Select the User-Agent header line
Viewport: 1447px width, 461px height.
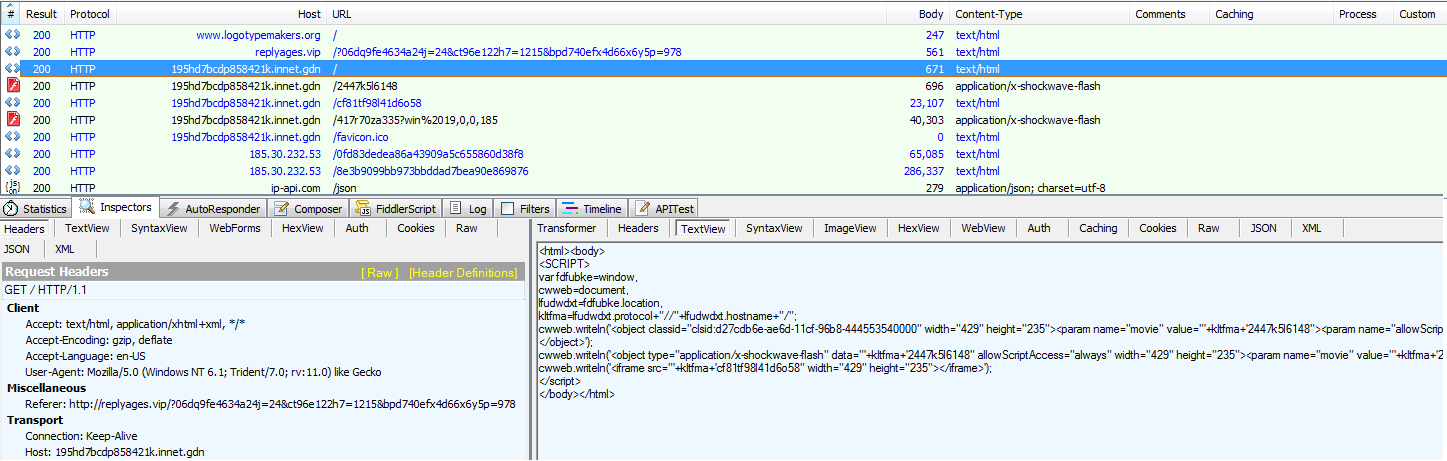(217, 372)
